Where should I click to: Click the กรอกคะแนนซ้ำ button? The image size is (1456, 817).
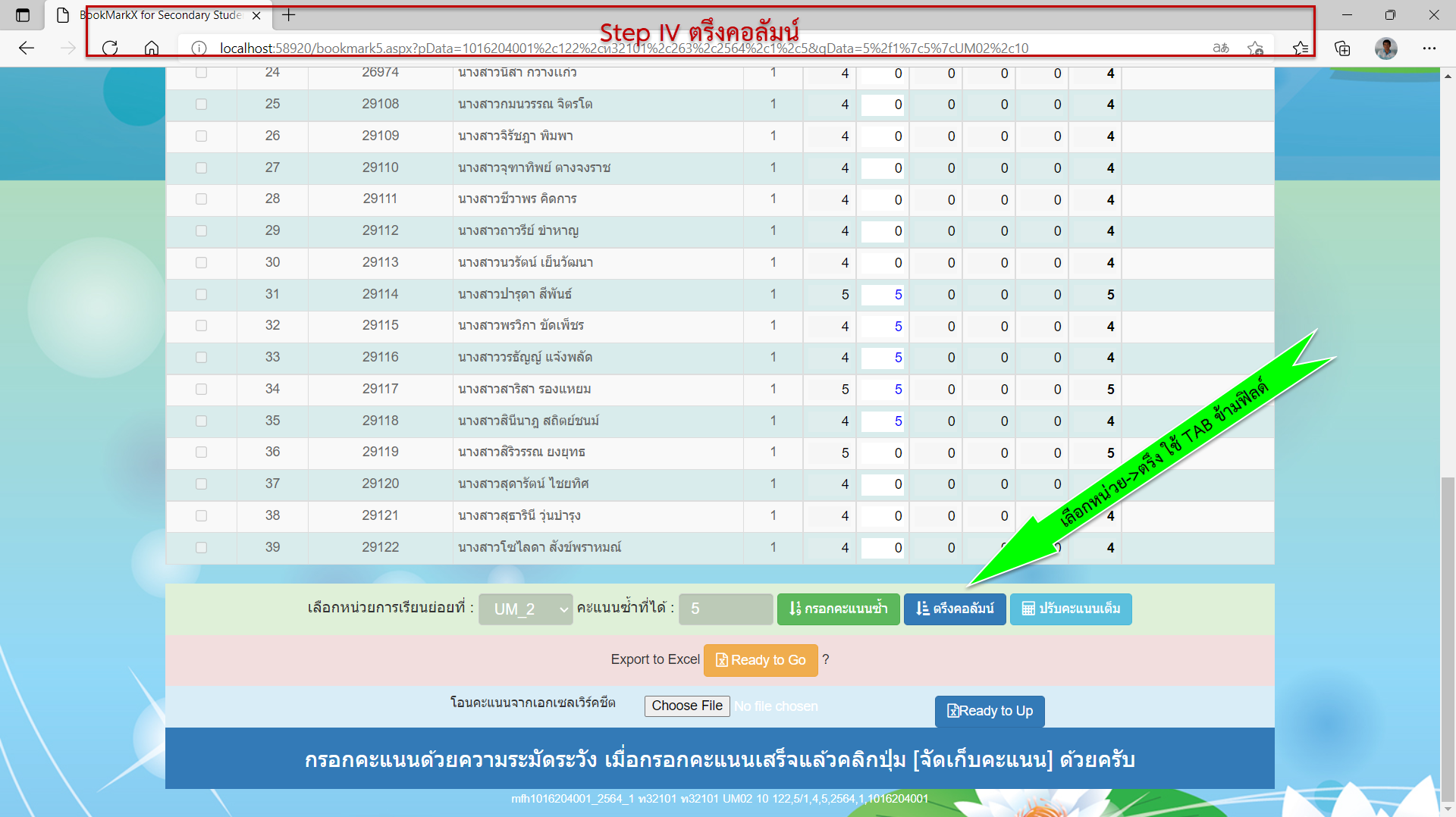click(x=838, y=609)
